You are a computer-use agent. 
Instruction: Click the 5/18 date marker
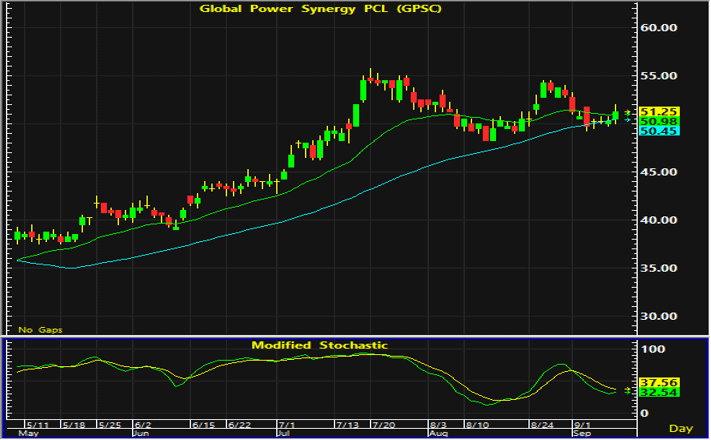coord(74,425)
